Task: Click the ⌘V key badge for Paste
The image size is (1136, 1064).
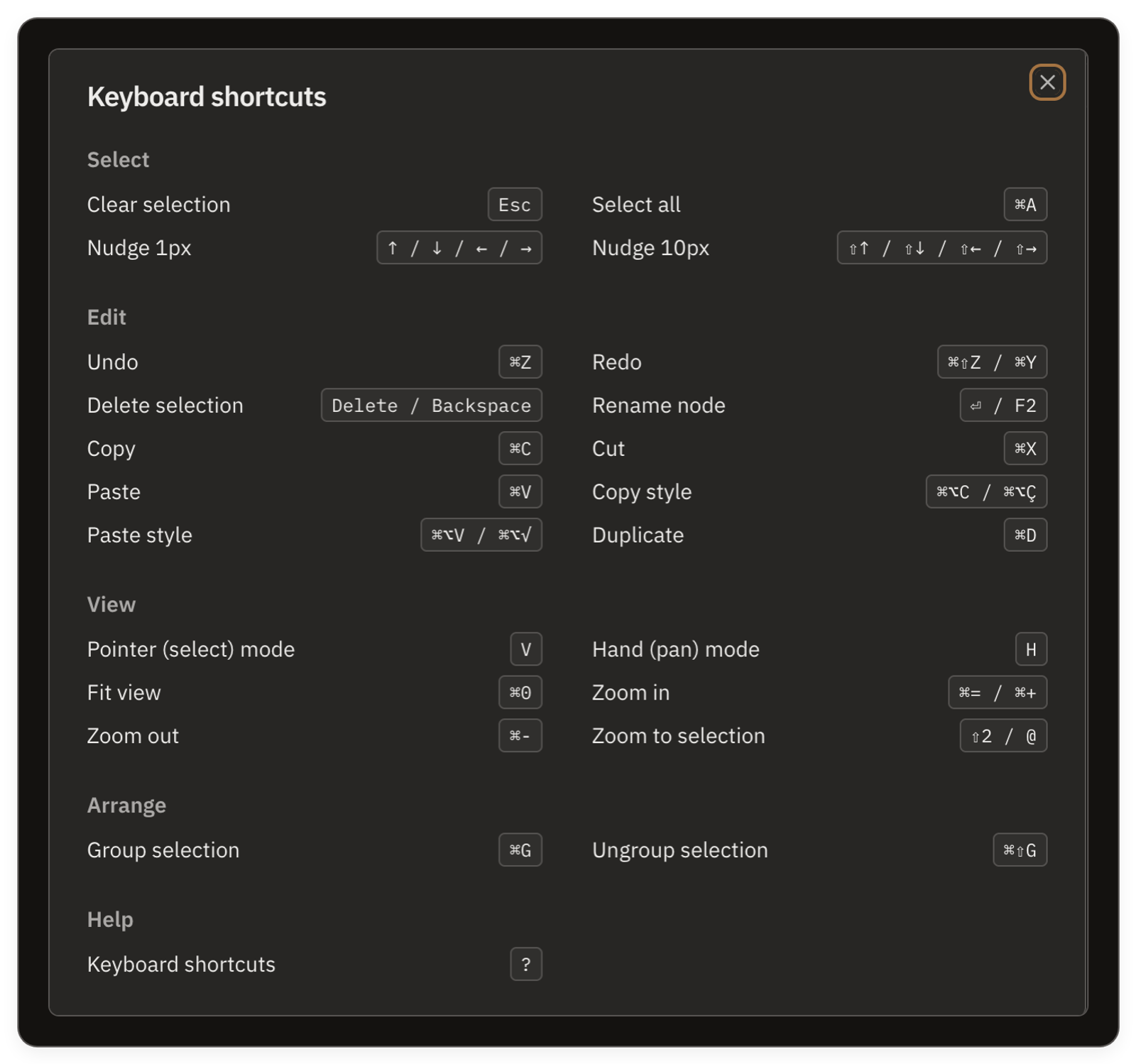Action: 520,492
